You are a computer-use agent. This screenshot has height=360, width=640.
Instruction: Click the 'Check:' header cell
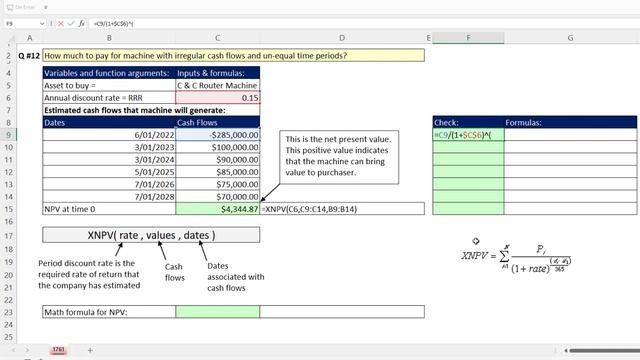468,122
